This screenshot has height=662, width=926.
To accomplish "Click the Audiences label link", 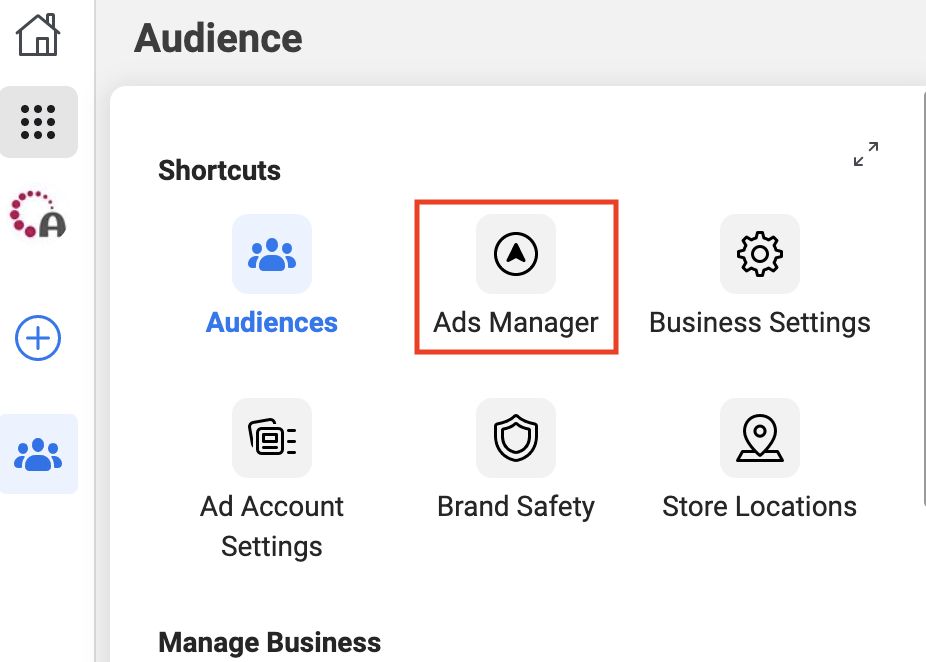I will [272, 322].
